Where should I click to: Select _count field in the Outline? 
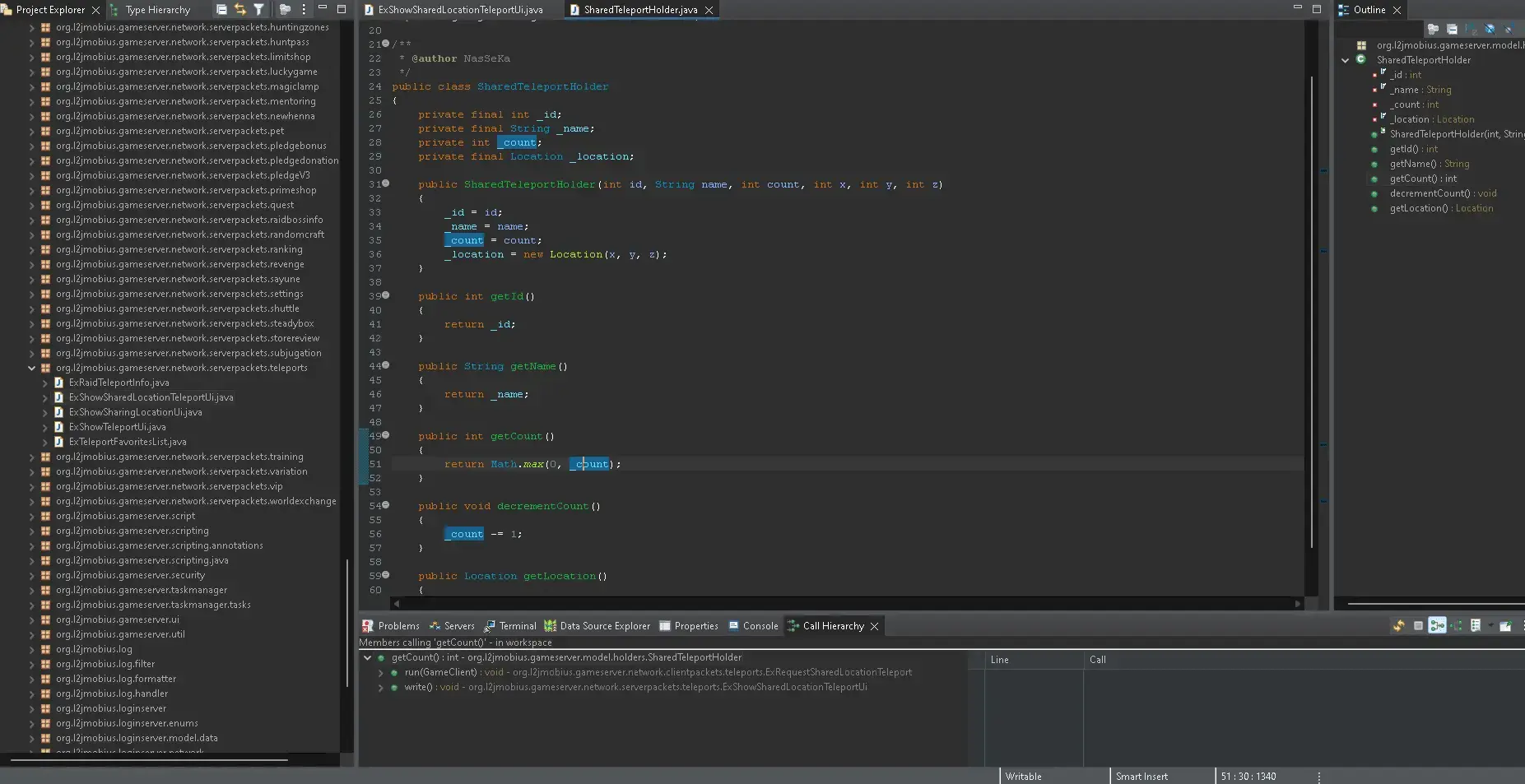coord(1414,104)
